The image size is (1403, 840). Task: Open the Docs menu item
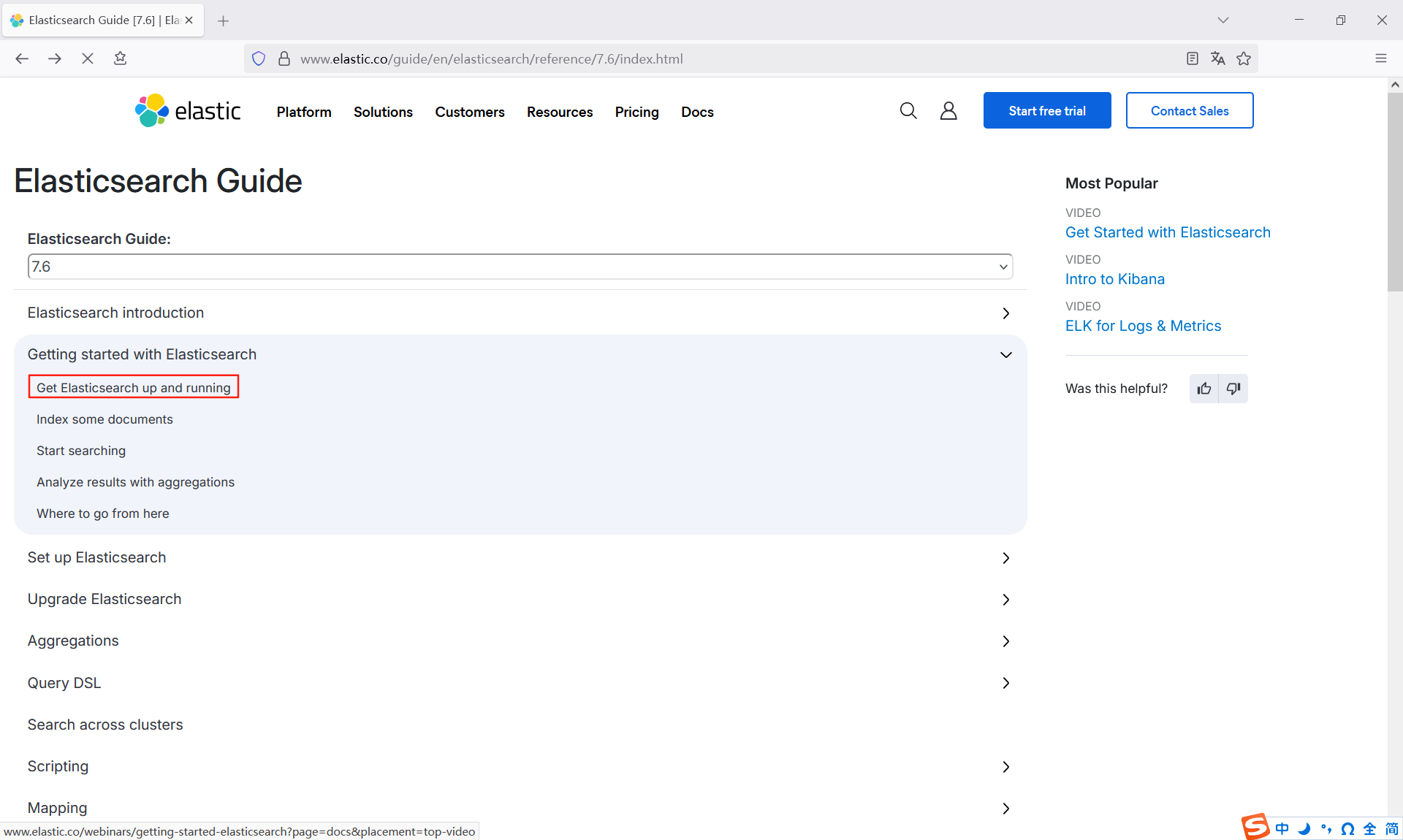coord(697,112)
